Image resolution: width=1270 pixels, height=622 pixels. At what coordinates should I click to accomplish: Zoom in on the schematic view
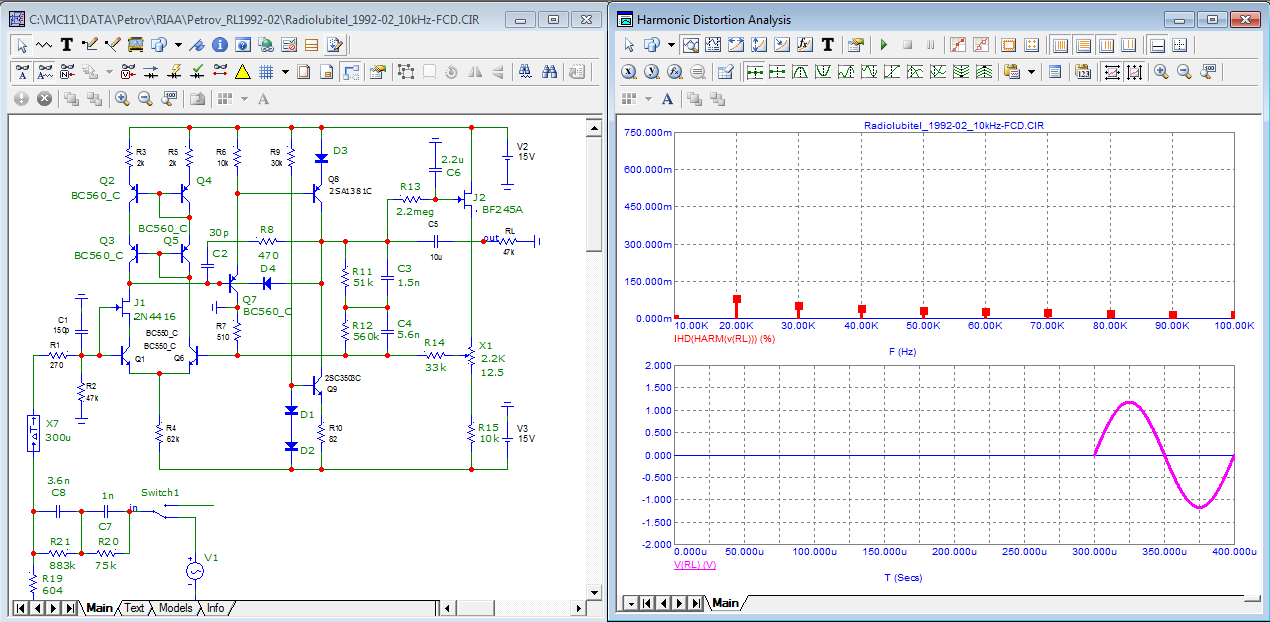(122, 99)
